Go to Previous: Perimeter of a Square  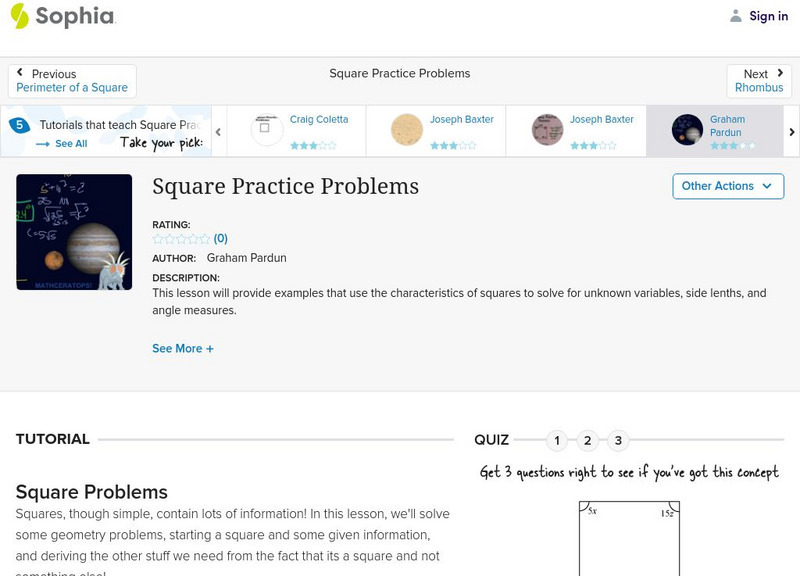(x=72, y=81)
